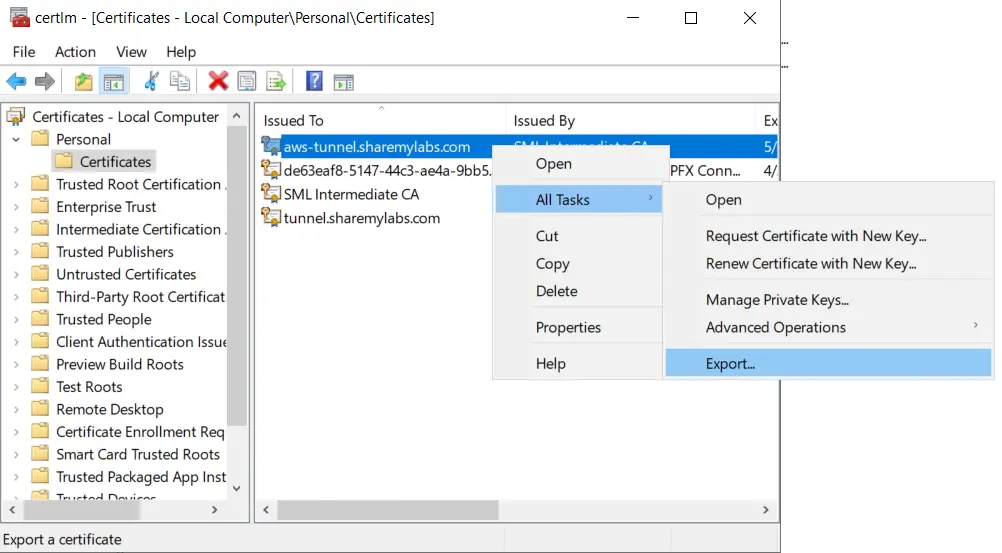Screen dimensions: 1002x553
Task: Expand the Enterprise Trust folder node
Action: (17, 207)
